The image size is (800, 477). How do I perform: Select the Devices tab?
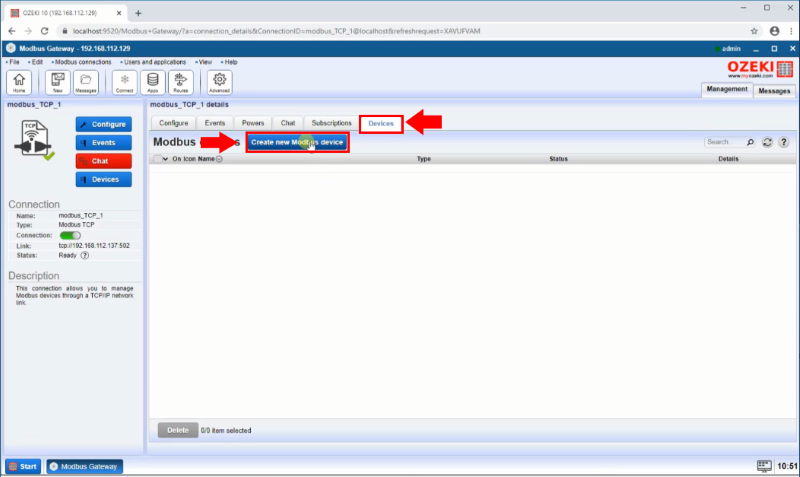(381, 124)
